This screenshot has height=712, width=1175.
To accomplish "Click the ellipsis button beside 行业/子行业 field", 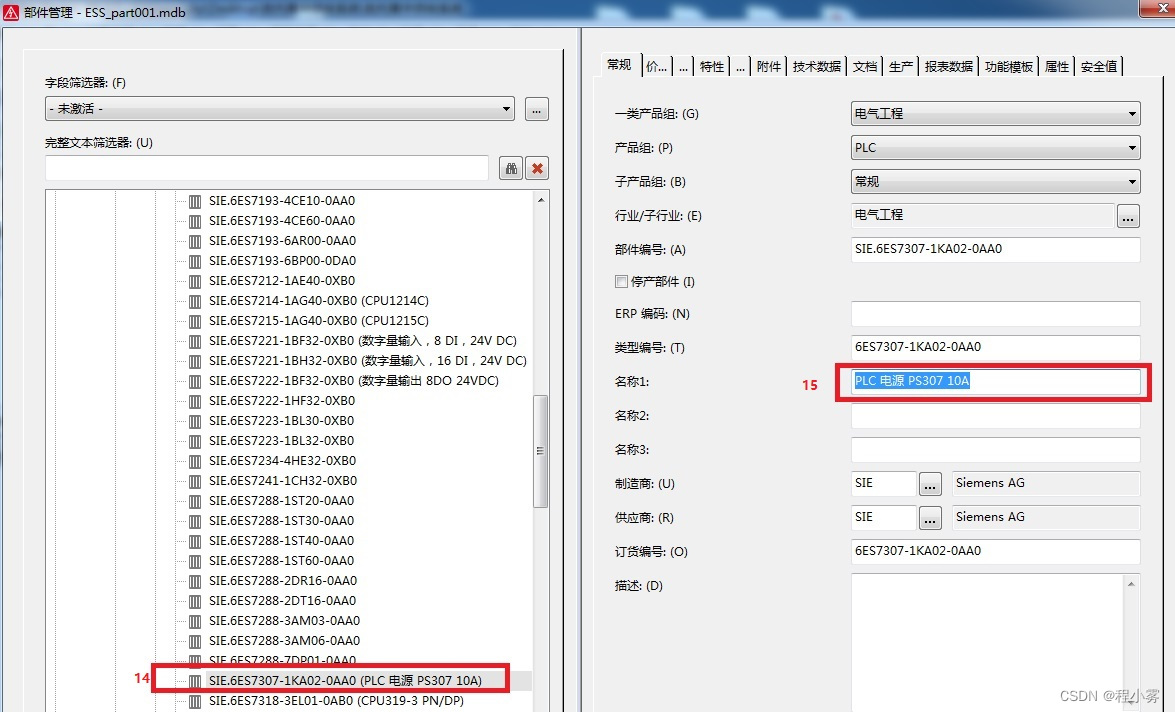I will 1128,215.
